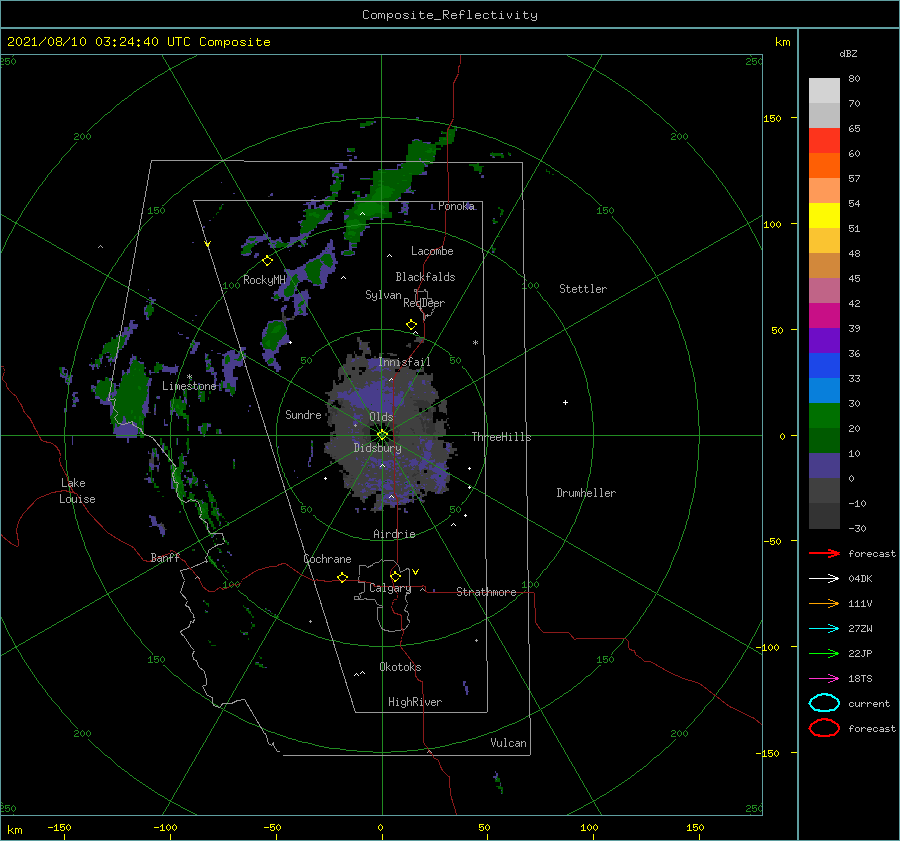
Task: Click the Okotoks label
Action: (x=400, y=667)
